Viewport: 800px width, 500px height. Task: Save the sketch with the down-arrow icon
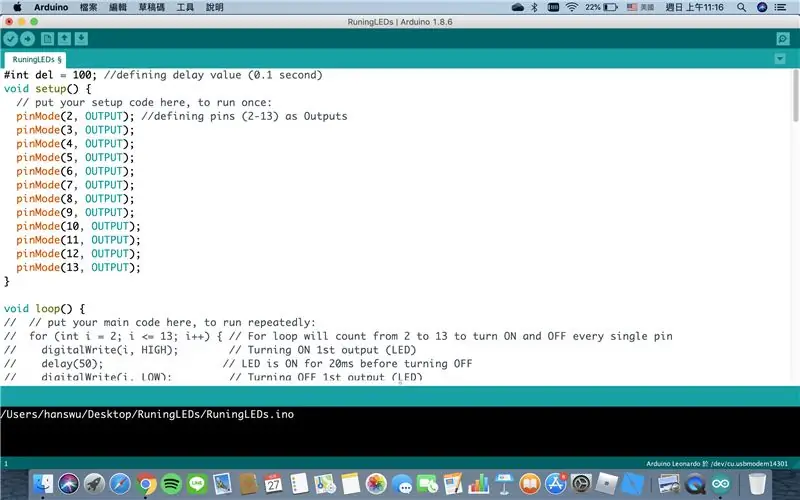[x=81, y=39]
